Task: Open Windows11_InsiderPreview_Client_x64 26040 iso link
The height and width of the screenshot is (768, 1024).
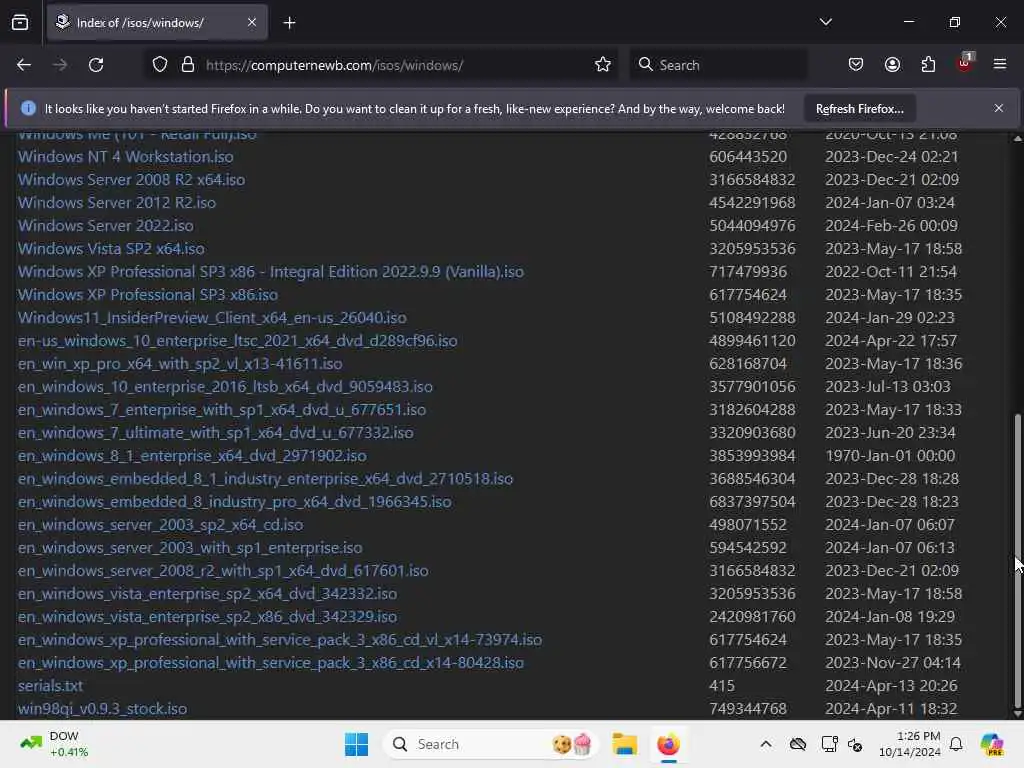Action: coord(212,317)
